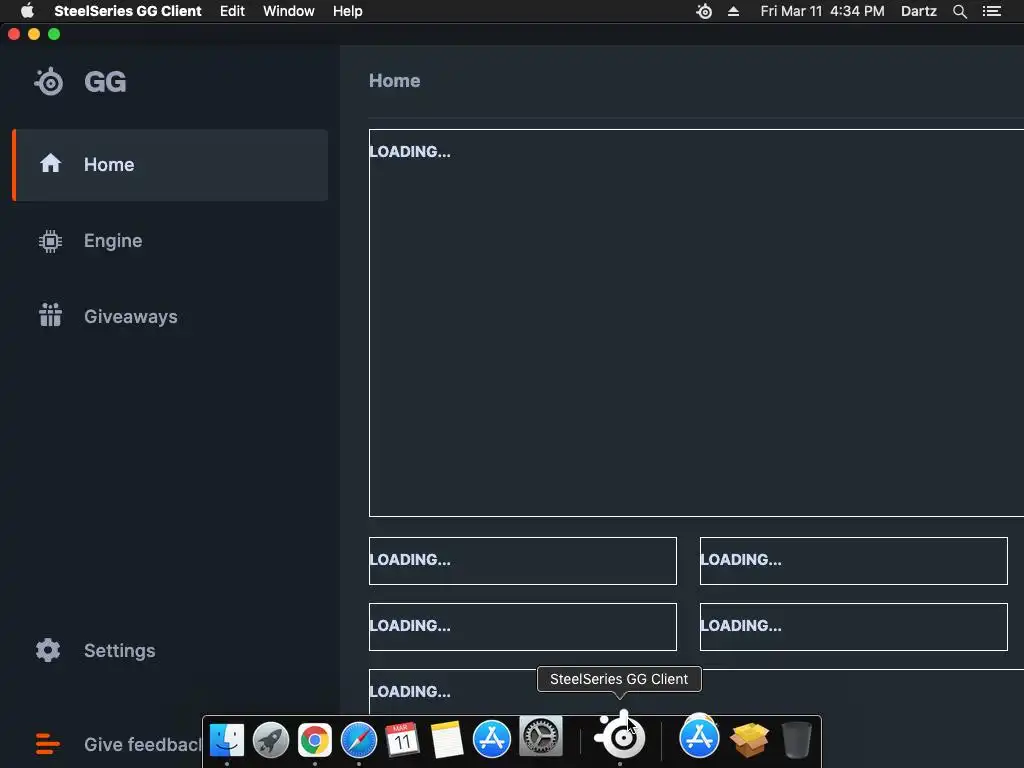The width and height of the screenshot is (1024, 768).
Task: Click the Home page heading
Action: pyautogui.click(x=394, y=81)
